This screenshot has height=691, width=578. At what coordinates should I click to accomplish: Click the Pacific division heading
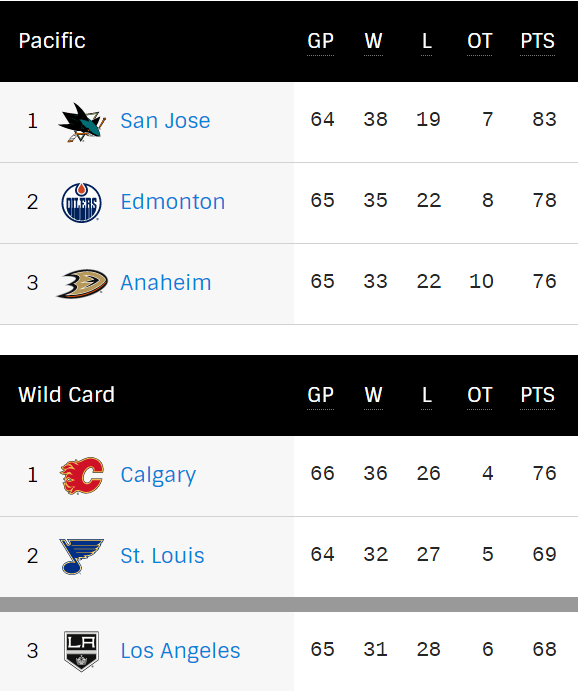pos(52,41)
